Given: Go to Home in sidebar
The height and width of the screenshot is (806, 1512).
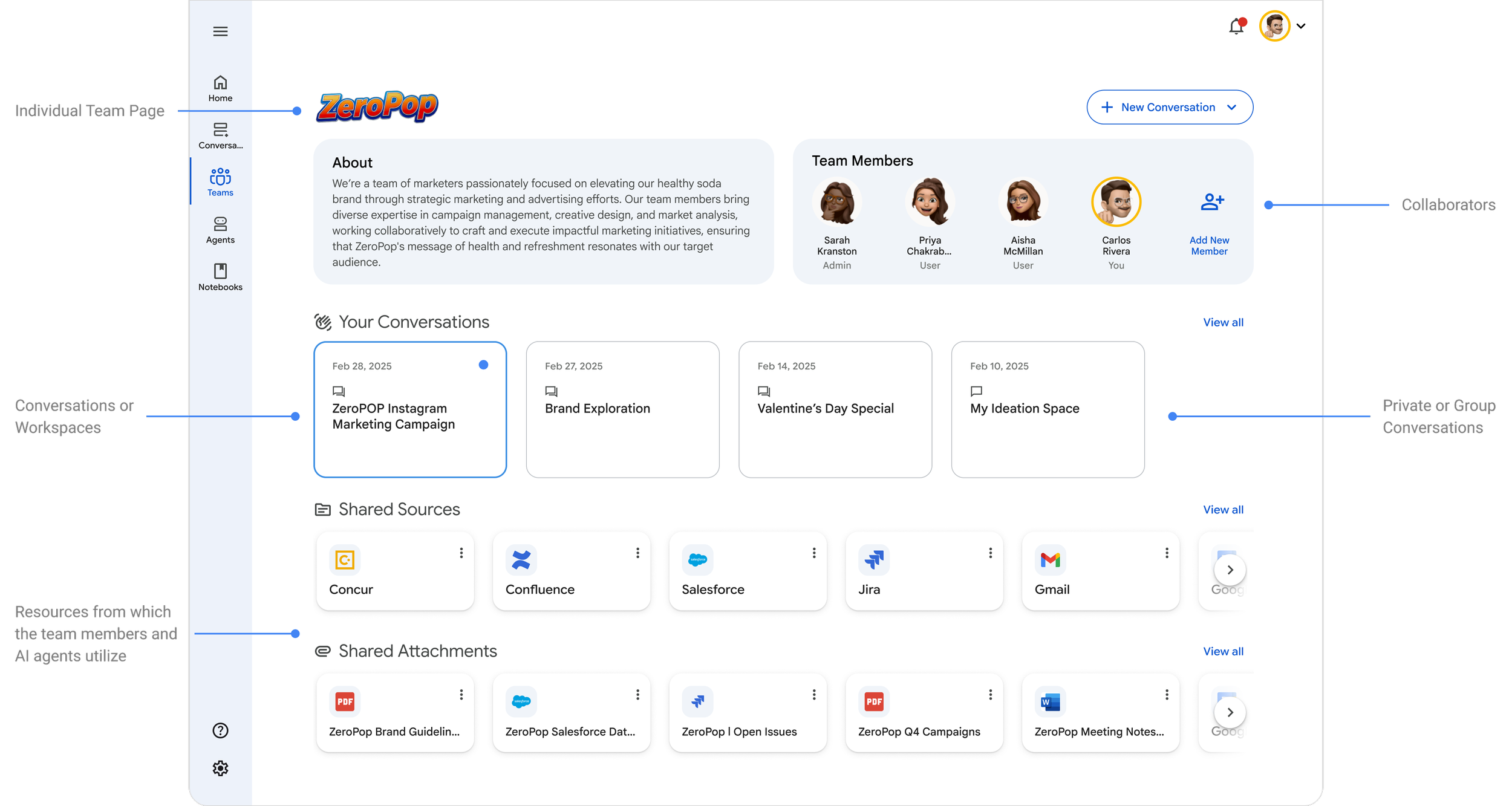Looking at the screenshot, I should 220,88.
